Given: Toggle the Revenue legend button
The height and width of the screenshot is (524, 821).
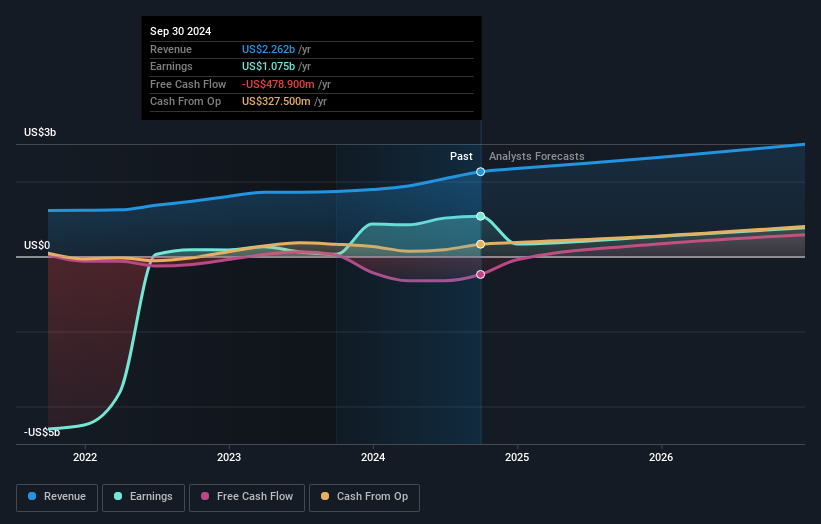Looking at the screenshot, I should [x=57, y=497].
